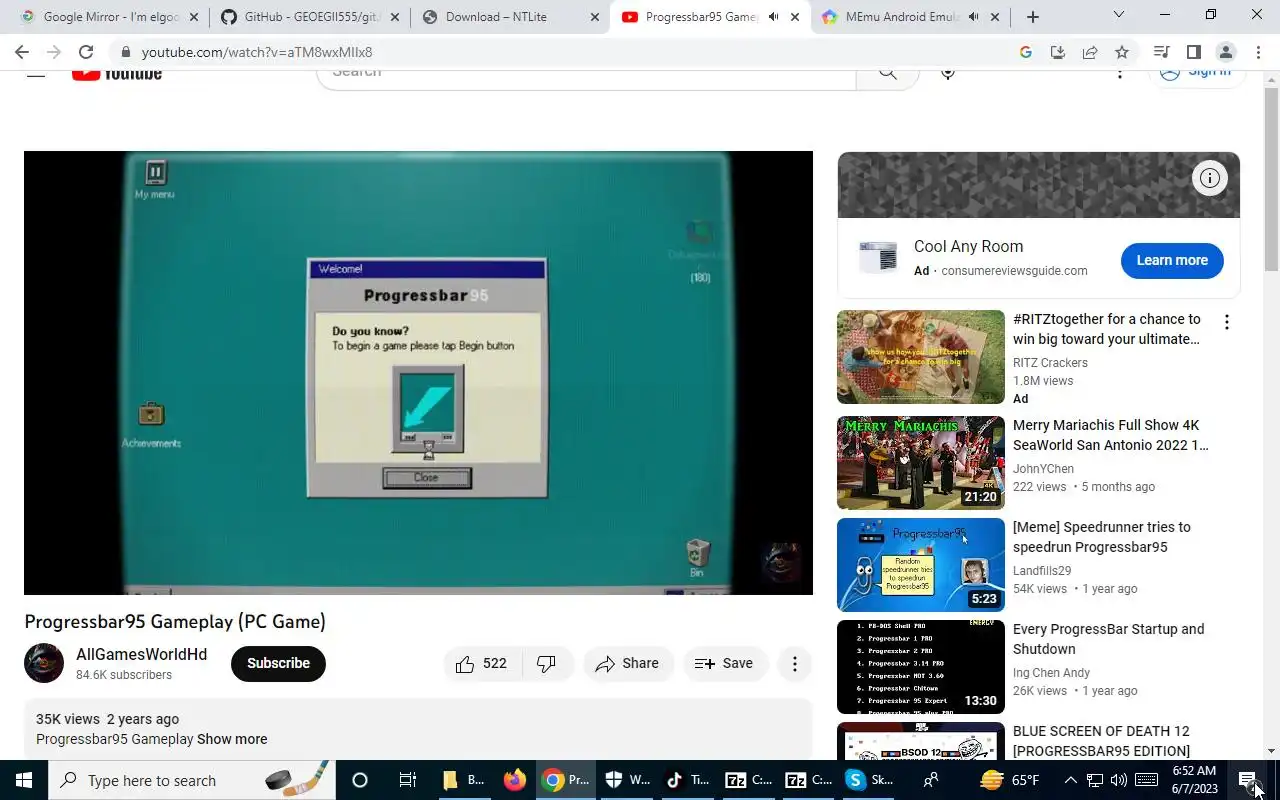Click the Progressbar95 video player
1280x800 pixels.
coord(418,373)
